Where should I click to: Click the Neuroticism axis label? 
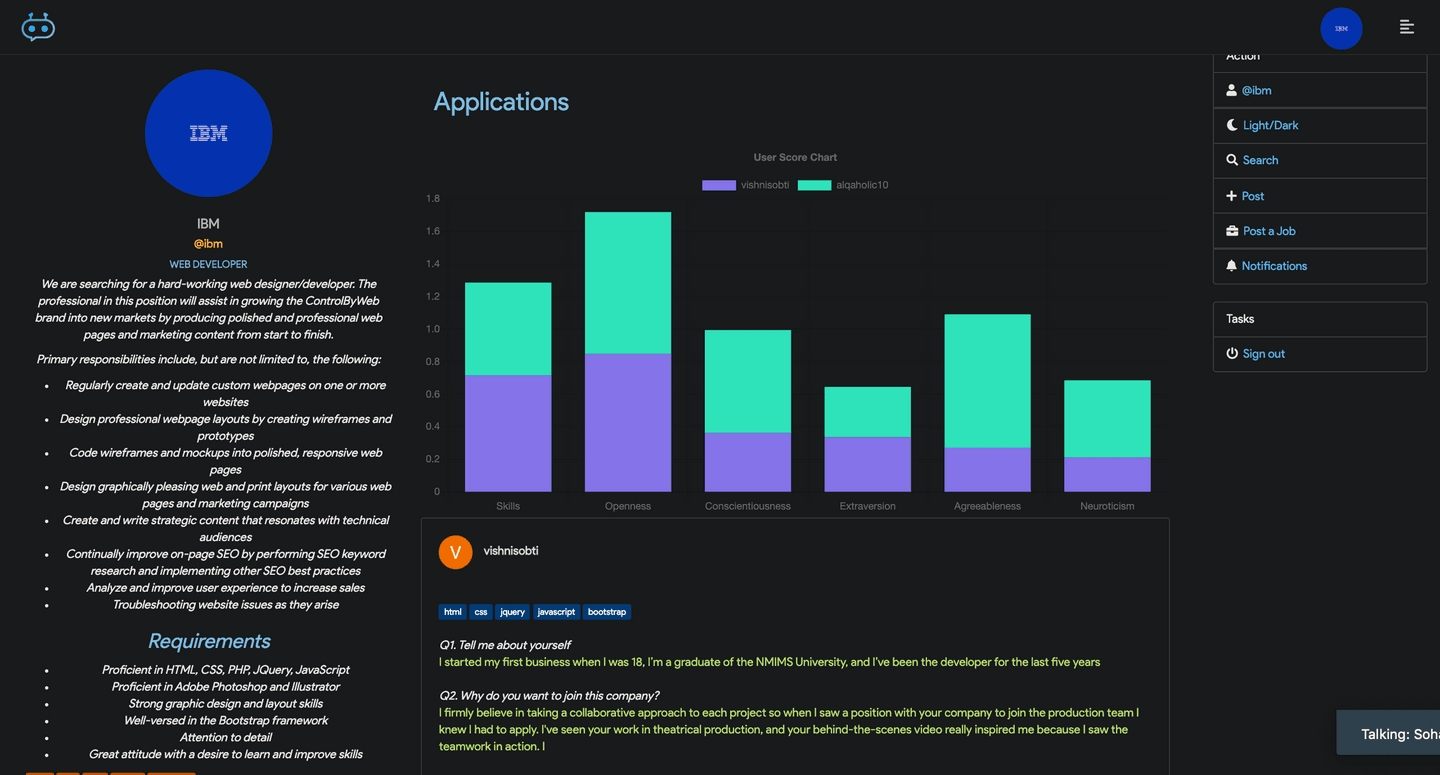(x=1107, y=506)
